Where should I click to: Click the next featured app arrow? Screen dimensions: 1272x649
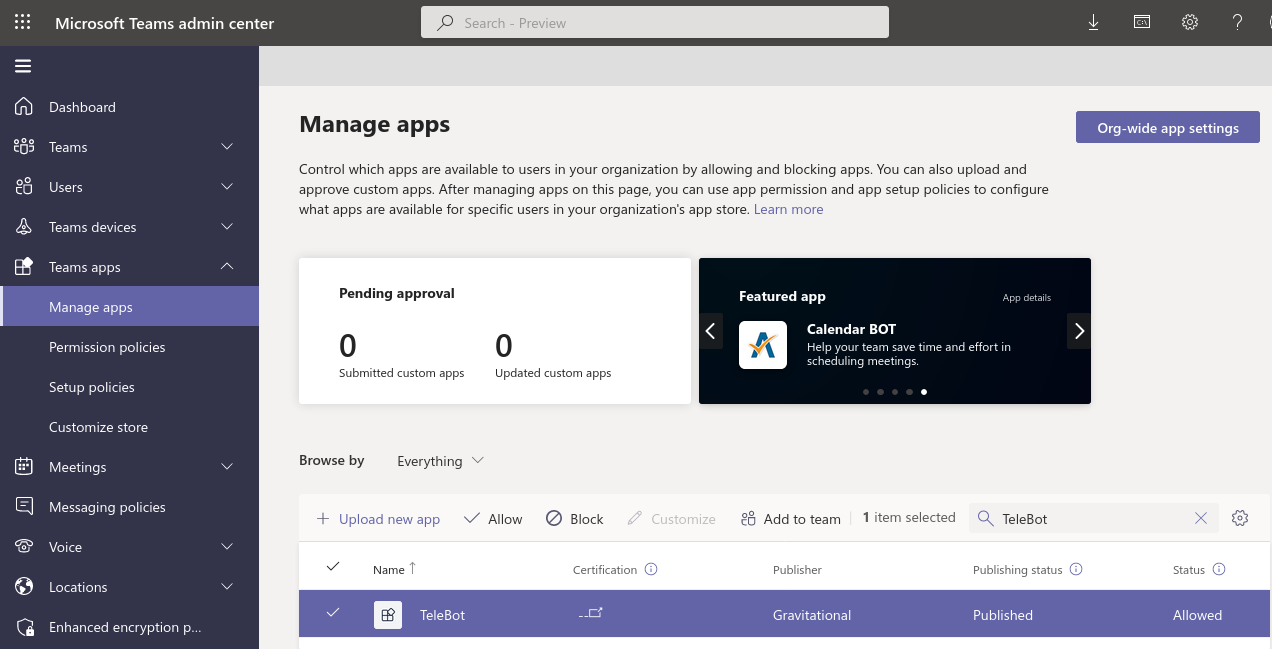click(x=1078, y=331)
